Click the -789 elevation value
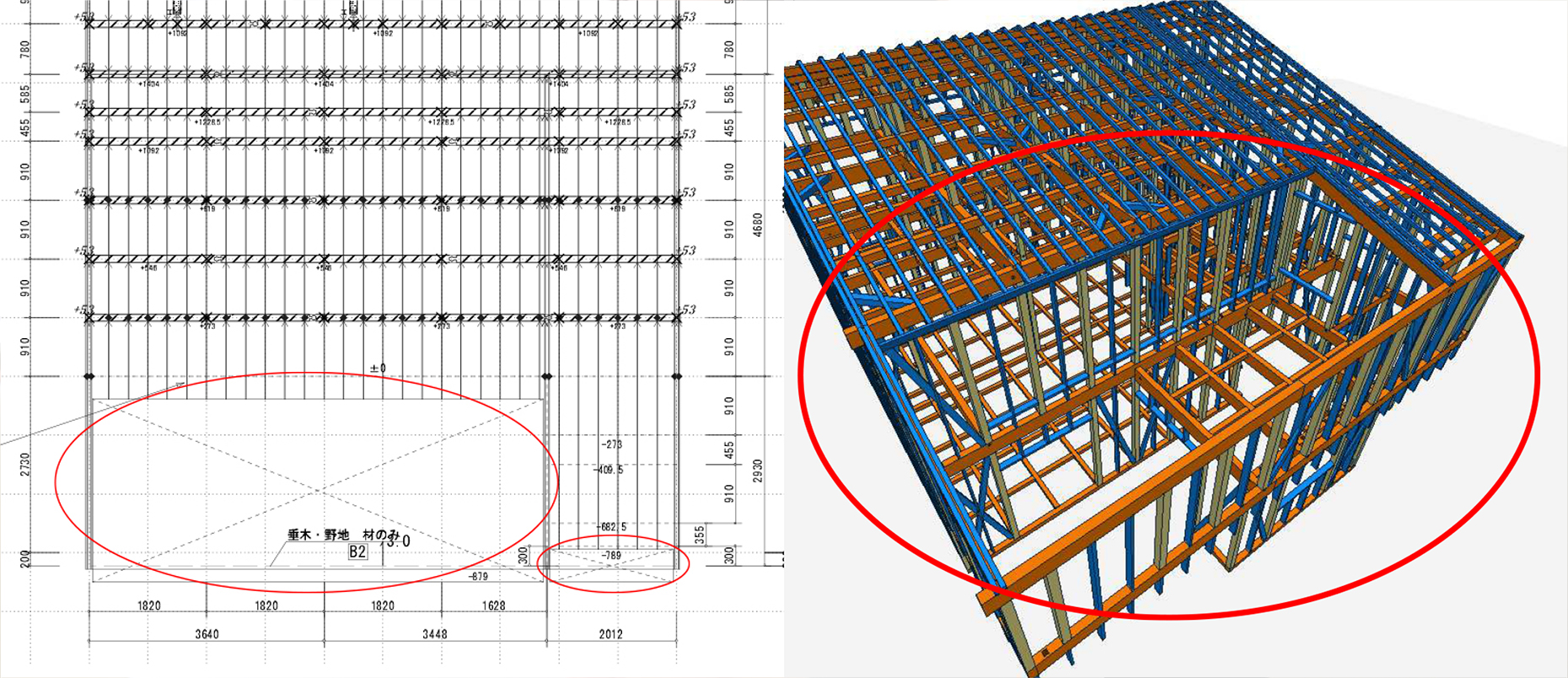1568x678 pixels. click(x=611, y=556)
